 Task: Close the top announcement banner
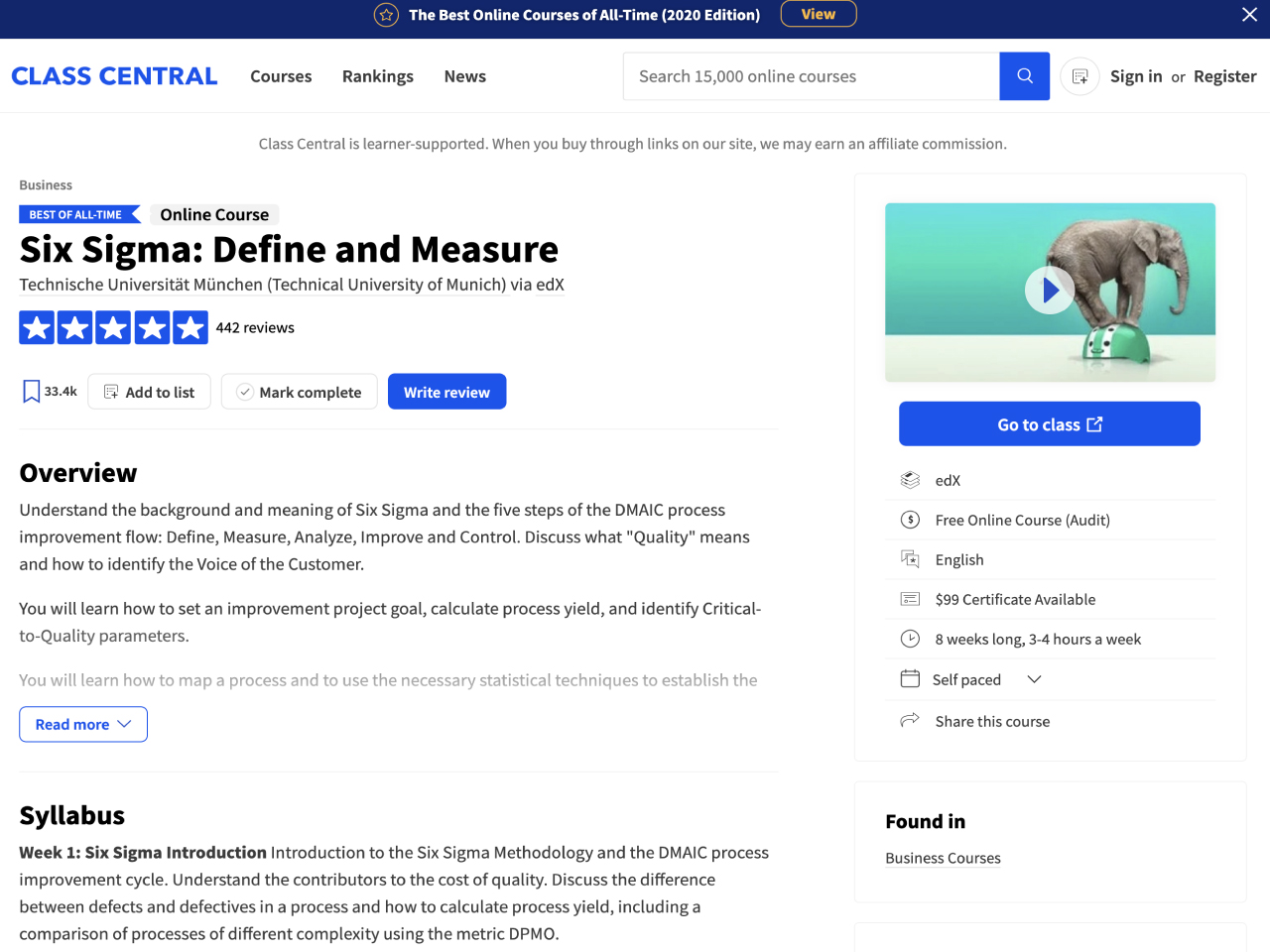click(1249, 14)
